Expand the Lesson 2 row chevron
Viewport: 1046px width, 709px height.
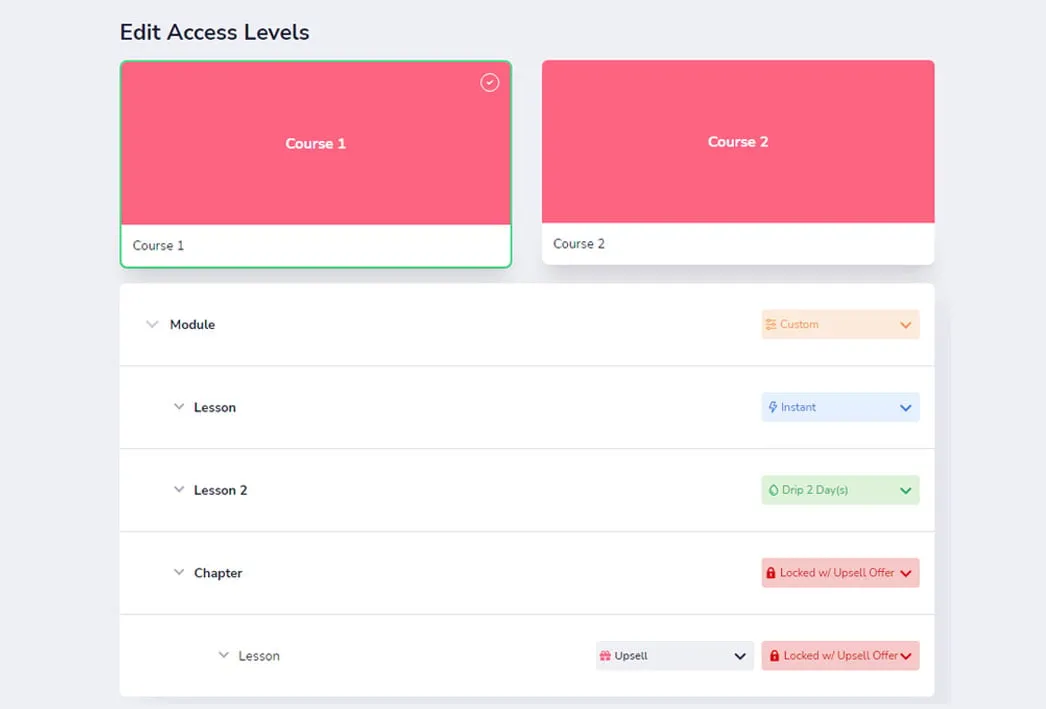click(179, 490)
